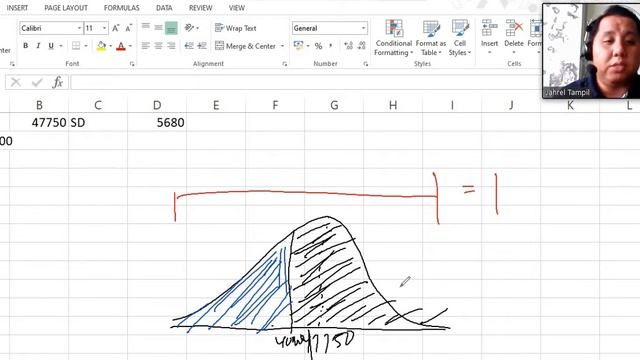Click the Delete cells button

[514, 38]
